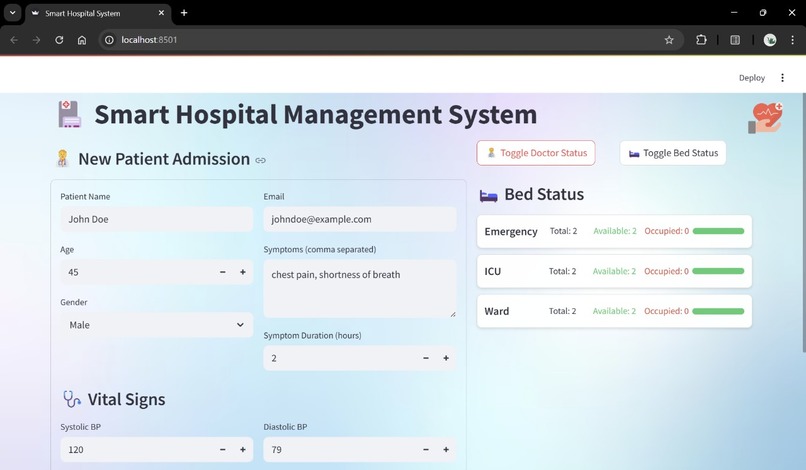
Task: Click the browser back arrow
Action: coord(14,40)
